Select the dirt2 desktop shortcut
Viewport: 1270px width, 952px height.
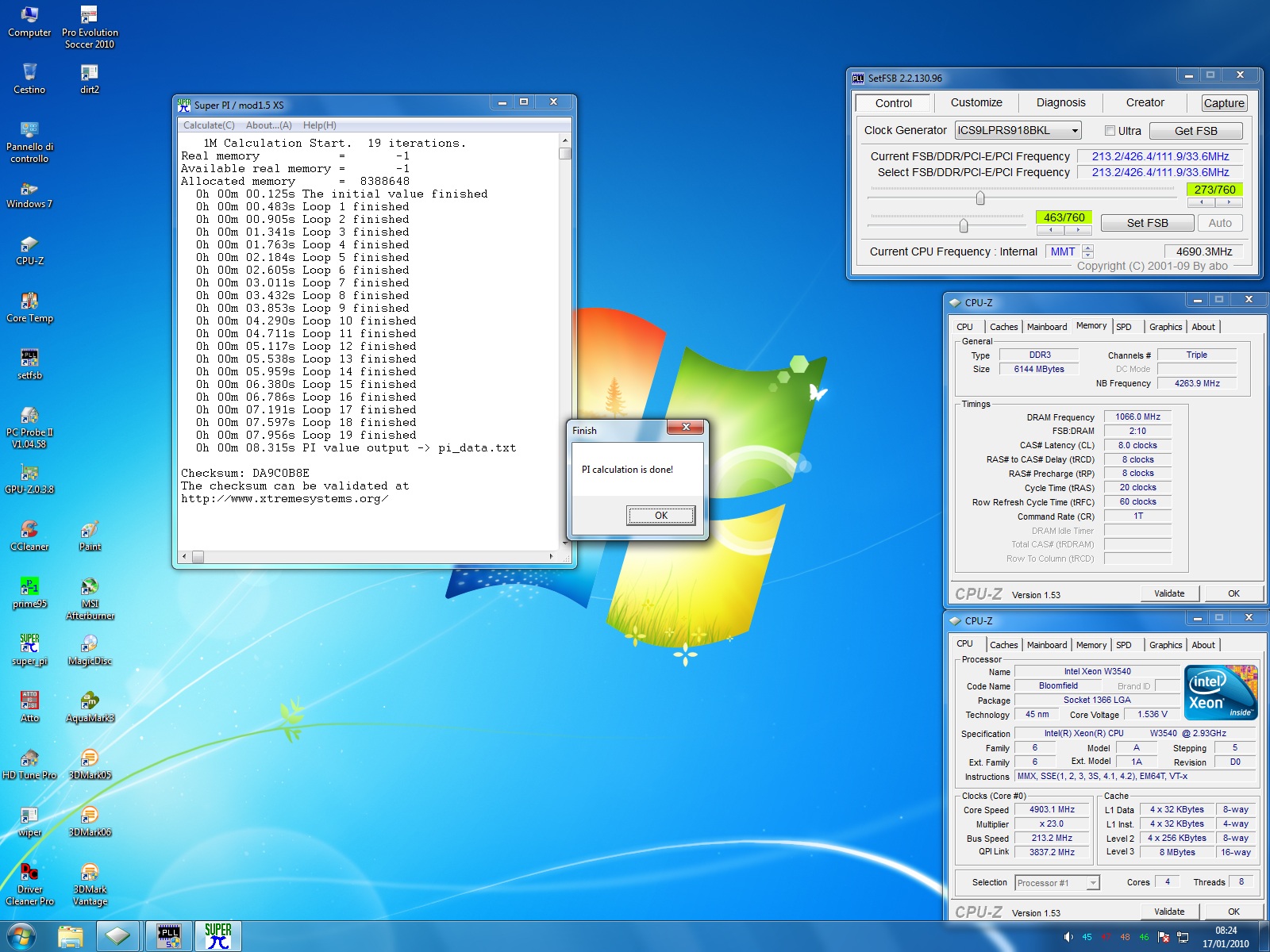point(90,79)
